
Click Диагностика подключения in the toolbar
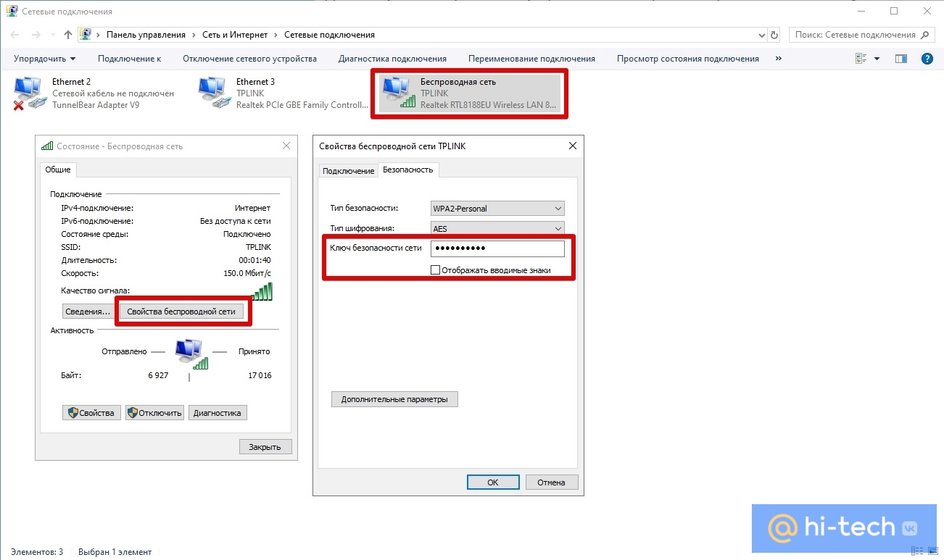393,58
